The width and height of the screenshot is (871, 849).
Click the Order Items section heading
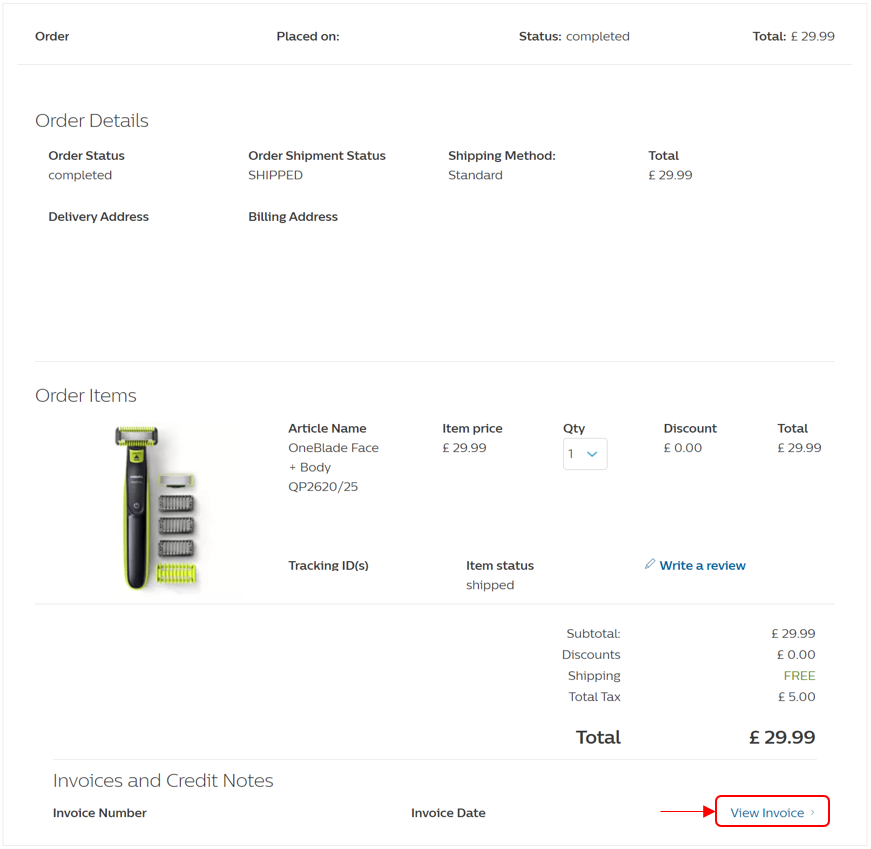[x=86, y=396]
